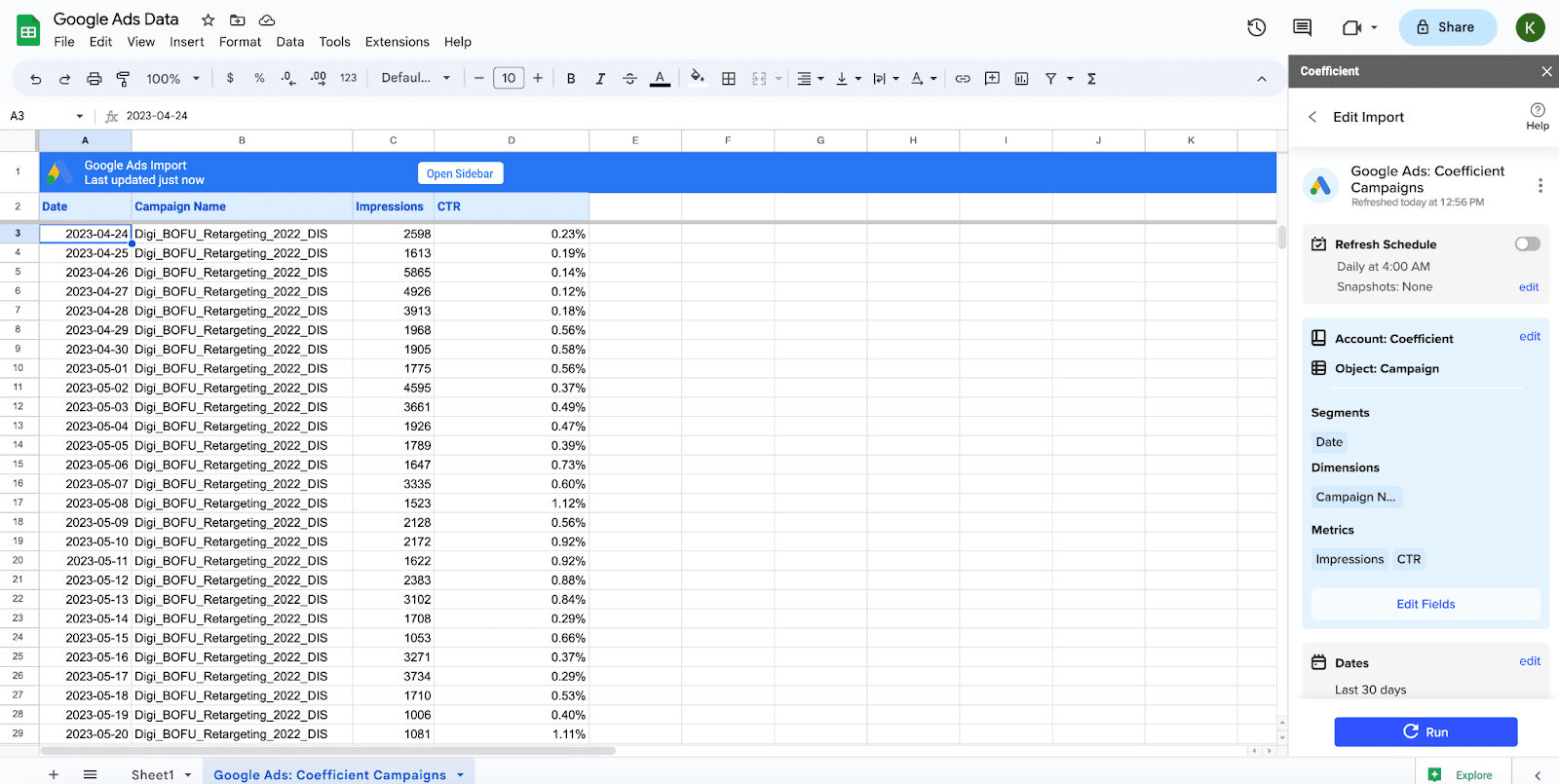Viewport: 1559px width, 784px height.
Task: Toggle italic formatting
Action: click(600, 79)
